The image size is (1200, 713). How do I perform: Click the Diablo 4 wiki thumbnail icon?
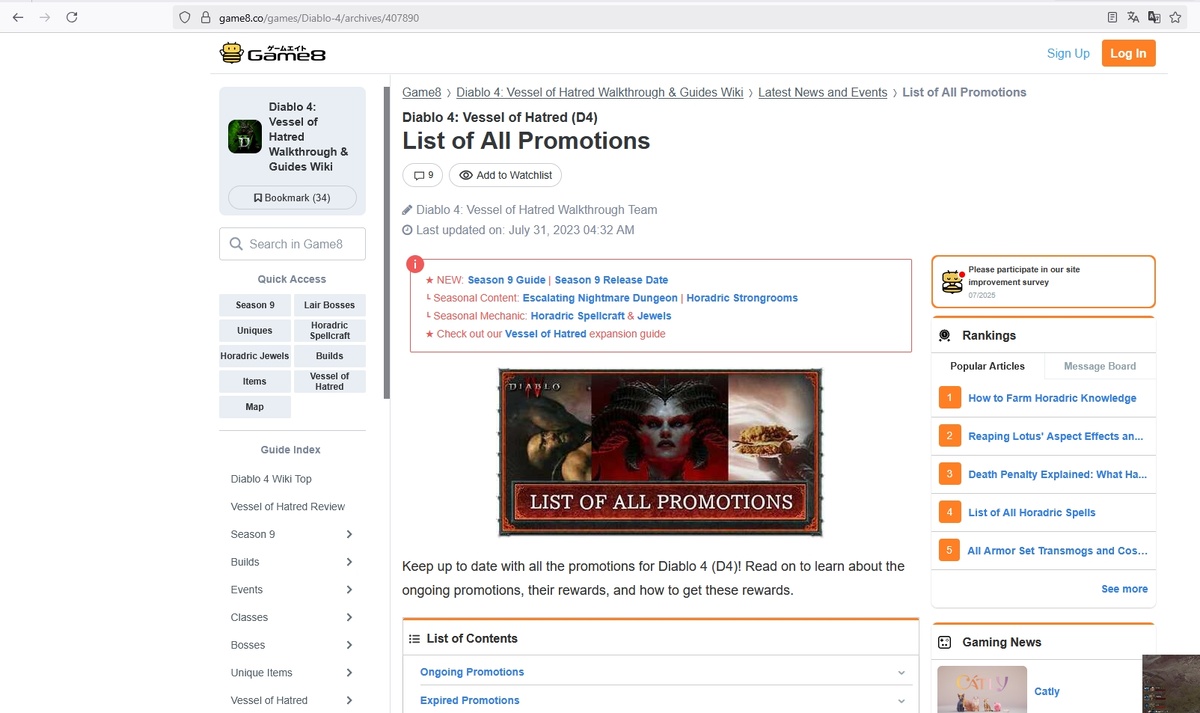coord(245,136)
